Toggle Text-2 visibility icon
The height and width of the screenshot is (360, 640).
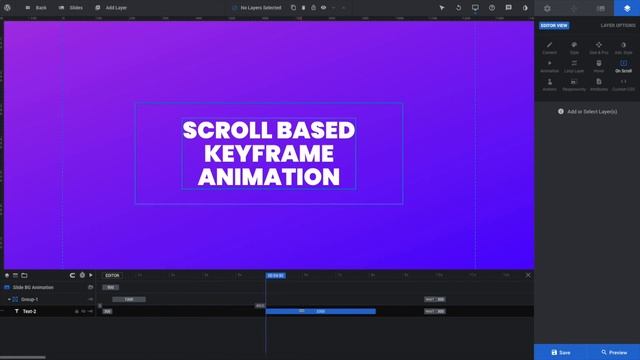[90, 311]
